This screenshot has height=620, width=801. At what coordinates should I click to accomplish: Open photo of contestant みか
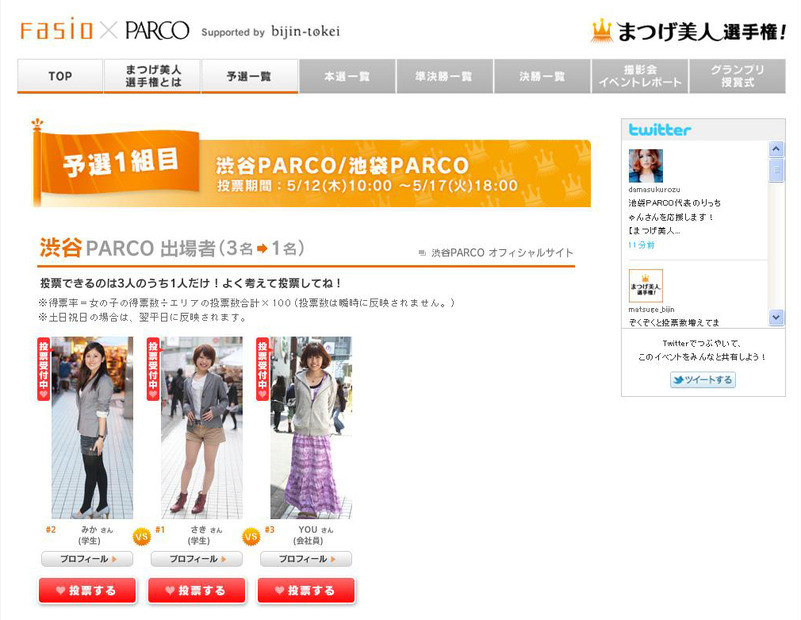tap(92, 427)
